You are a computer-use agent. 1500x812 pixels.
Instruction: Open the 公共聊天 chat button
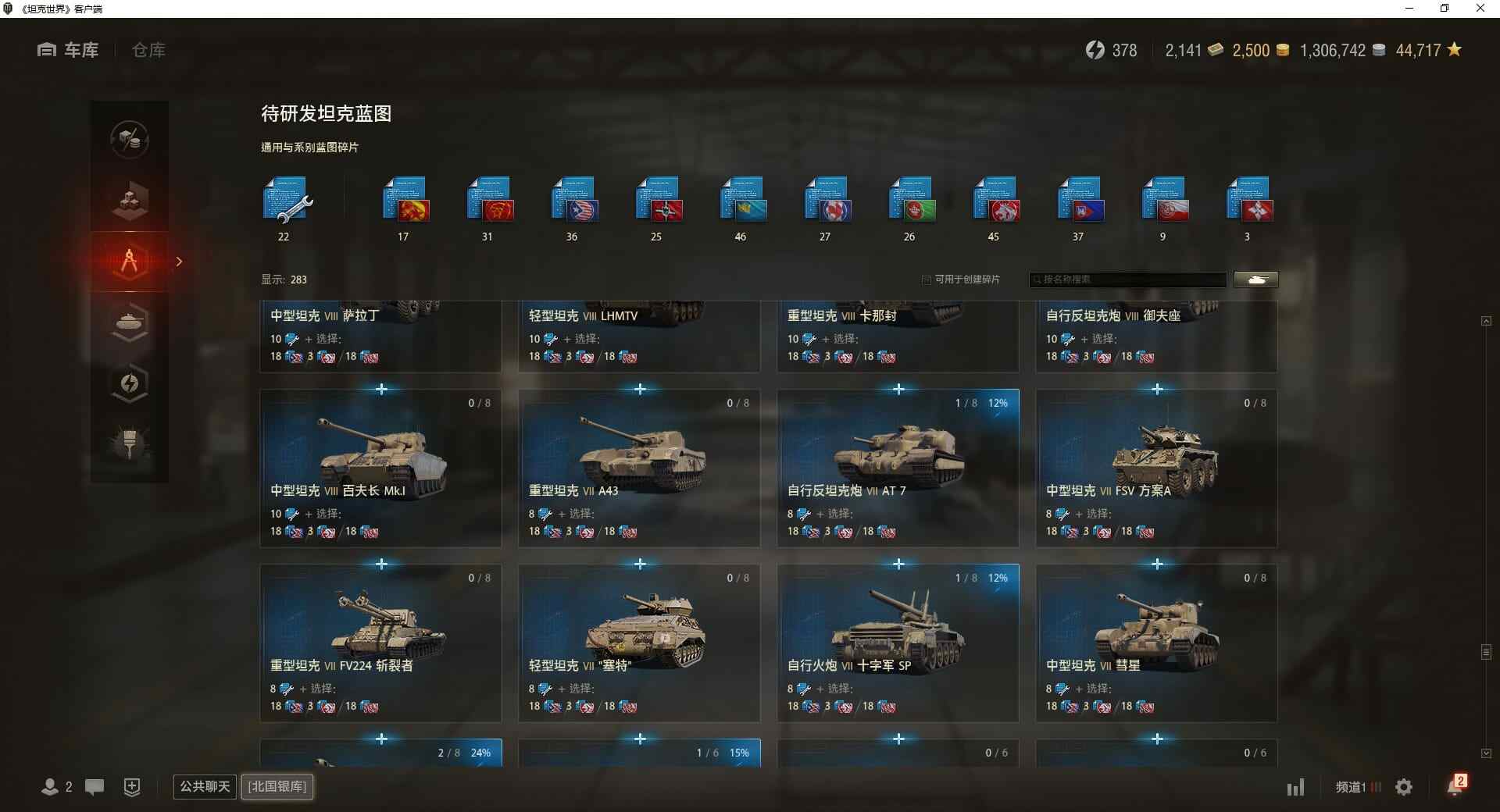205,786
